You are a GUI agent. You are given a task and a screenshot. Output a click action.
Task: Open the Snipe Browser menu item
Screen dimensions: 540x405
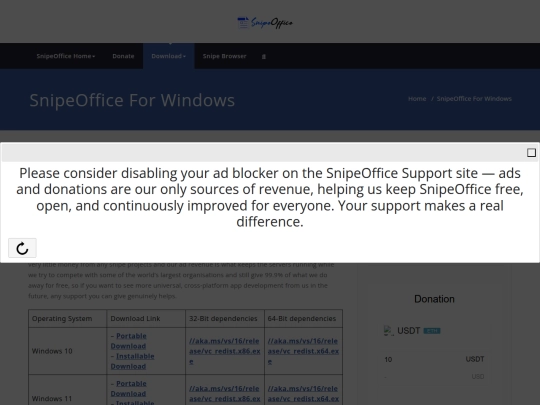pos(225,56)
